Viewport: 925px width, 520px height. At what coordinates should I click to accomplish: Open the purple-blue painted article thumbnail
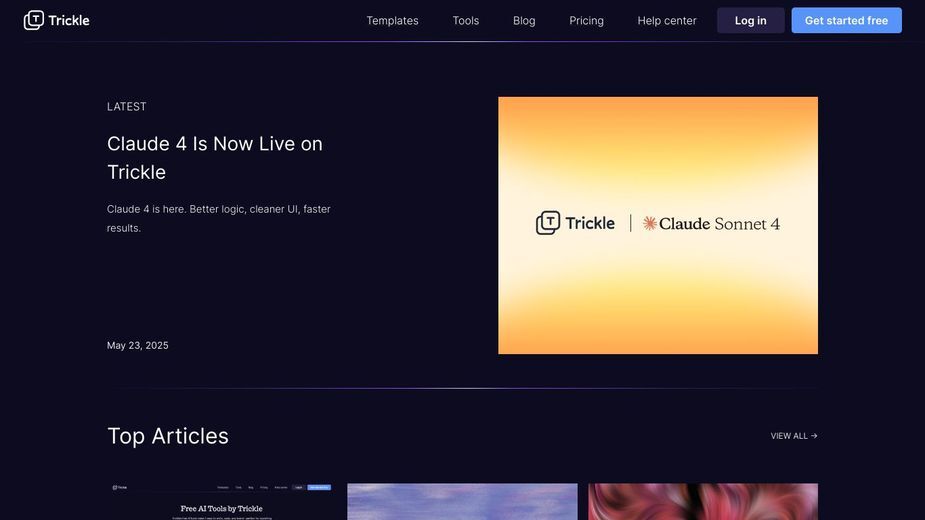point(462,502)
